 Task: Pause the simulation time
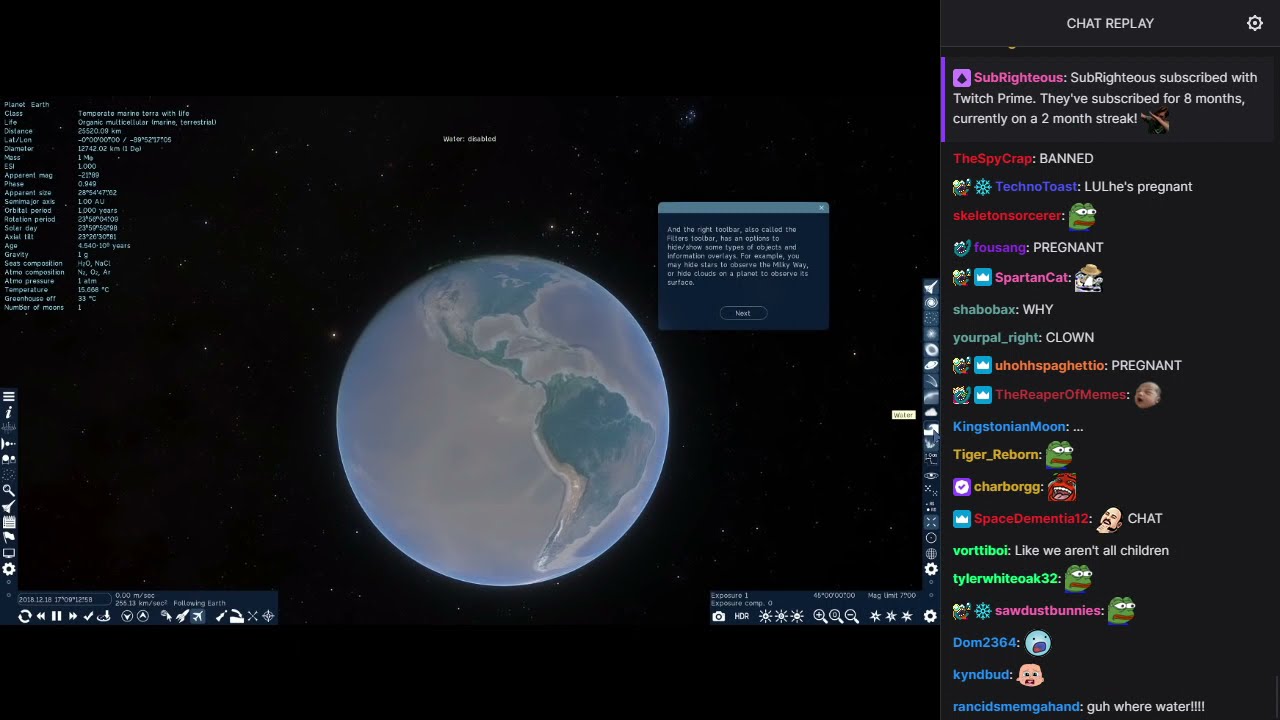(56, 616)
